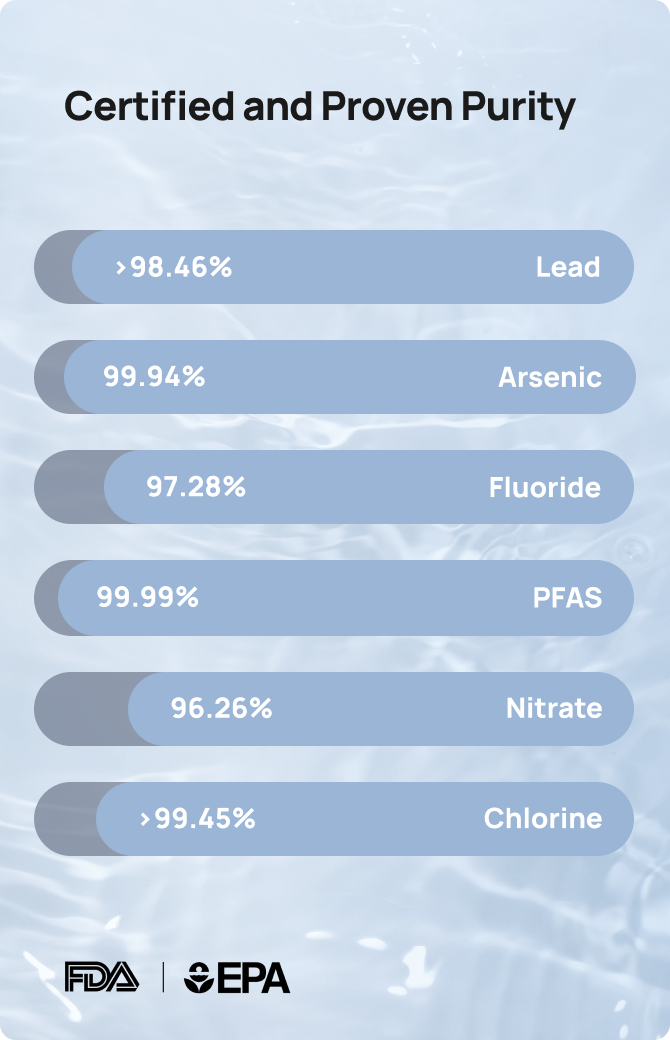Image resolution: width=670 pixels, height=1040 pixels.
Task: Click the divider between FDA and EPA logos
Action: coord(163,978)
